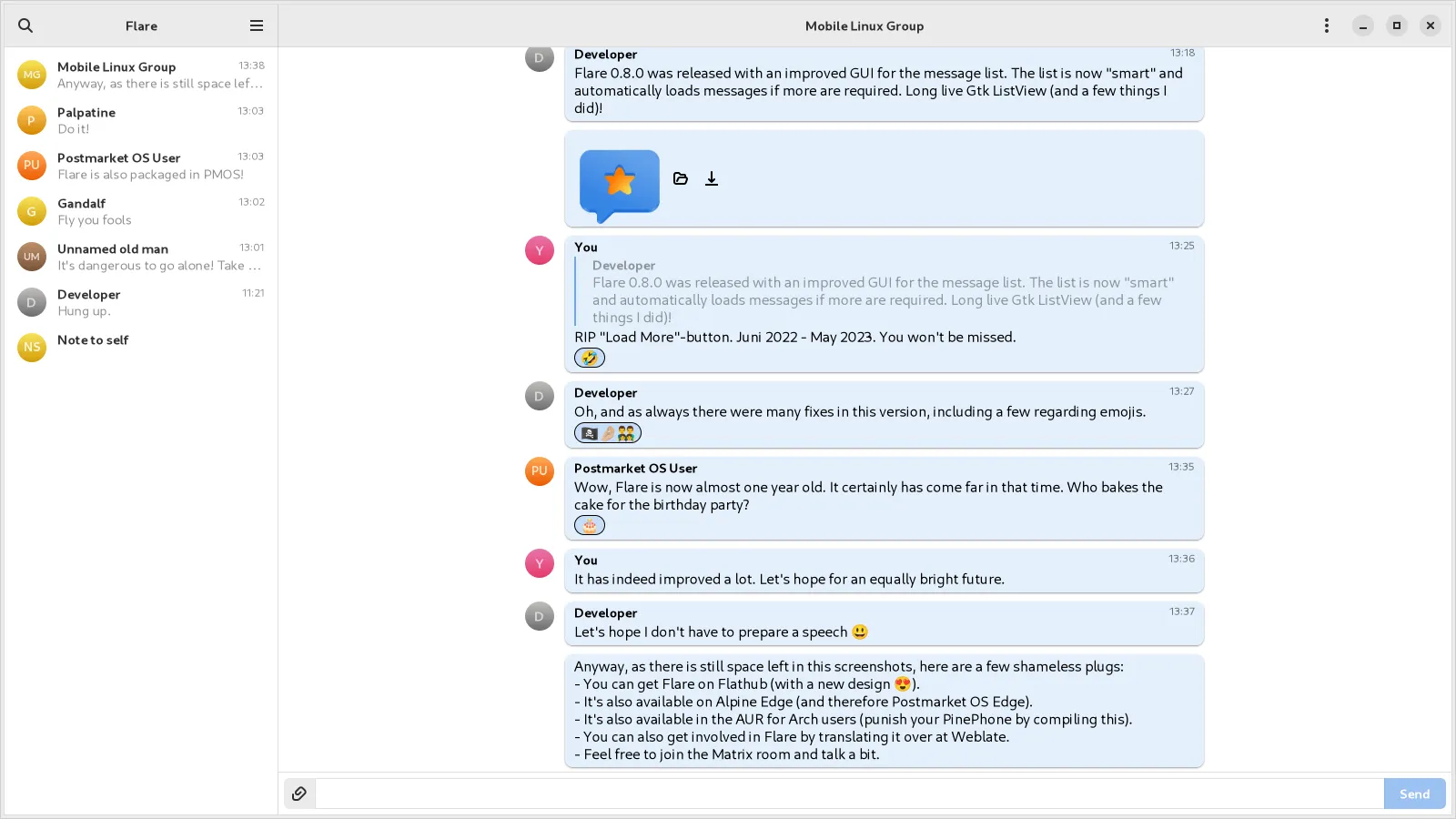Open the attachment with the folder icon
The width and height of the screenshot is (1456, 819).
(681, 178)
